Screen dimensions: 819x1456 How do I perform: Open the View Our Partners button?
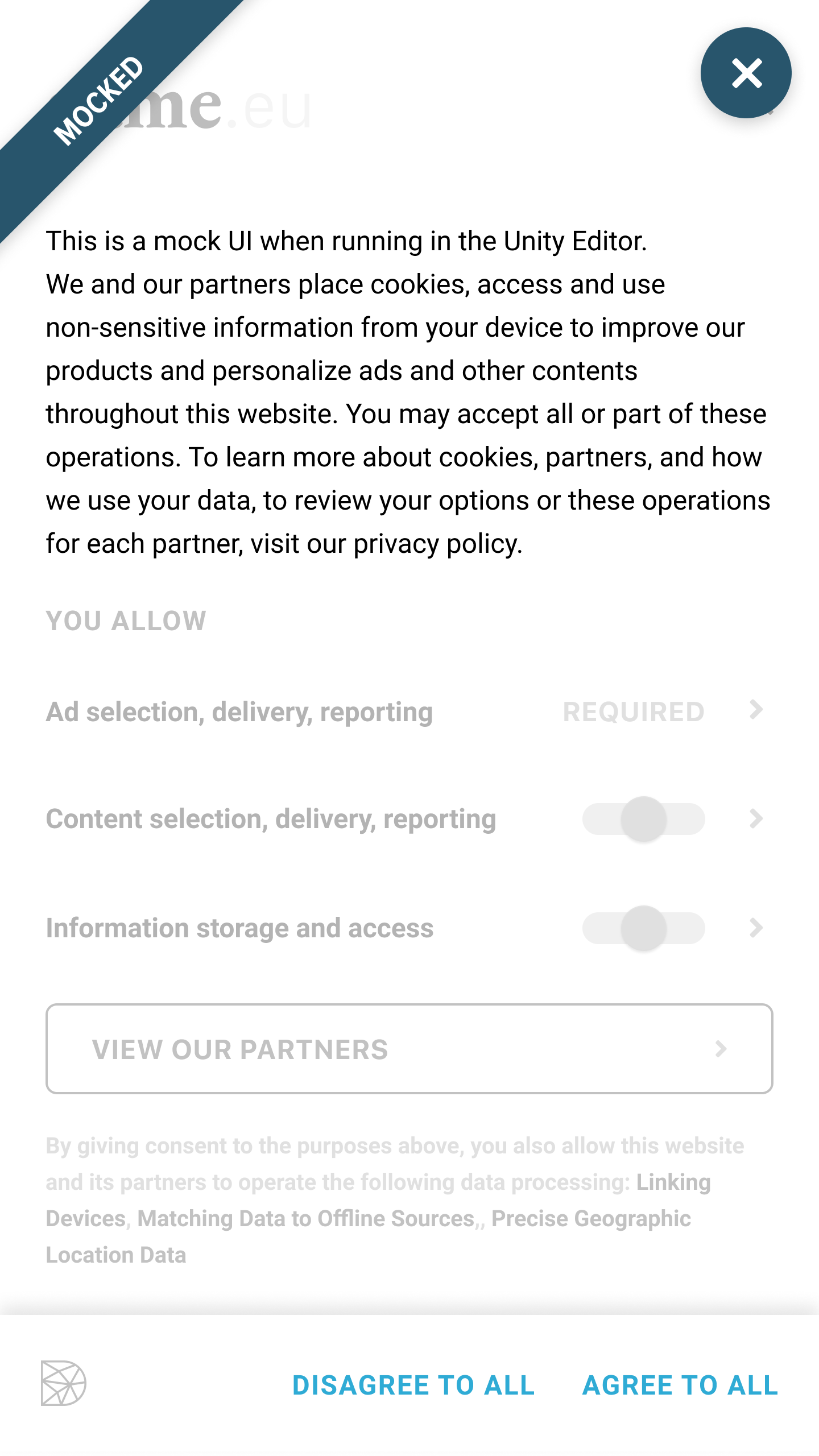(x=409, y=1049)
